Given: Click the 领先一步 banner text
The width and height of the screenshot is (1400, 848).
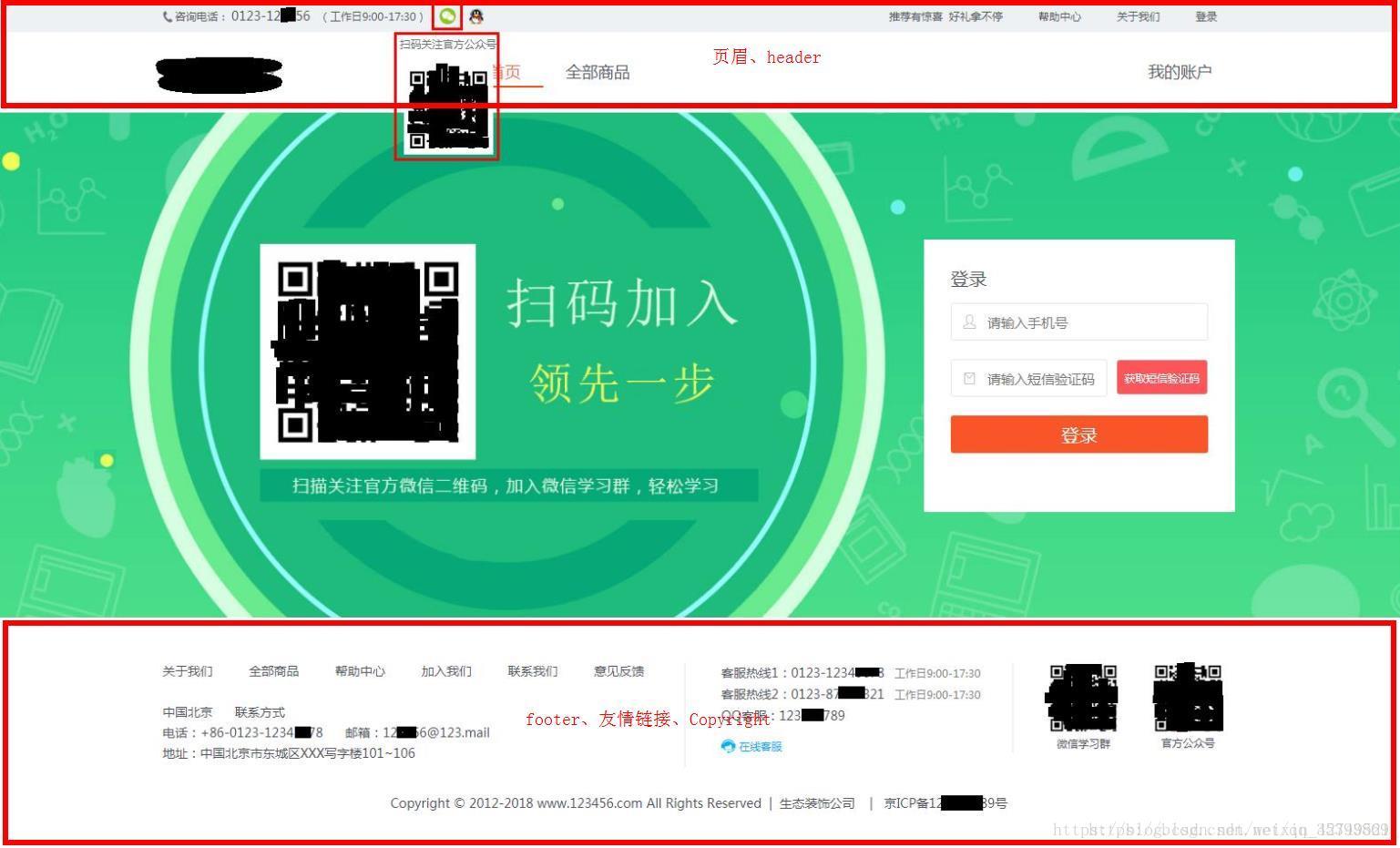Looking at the screenshot, I should pos(622,383).
